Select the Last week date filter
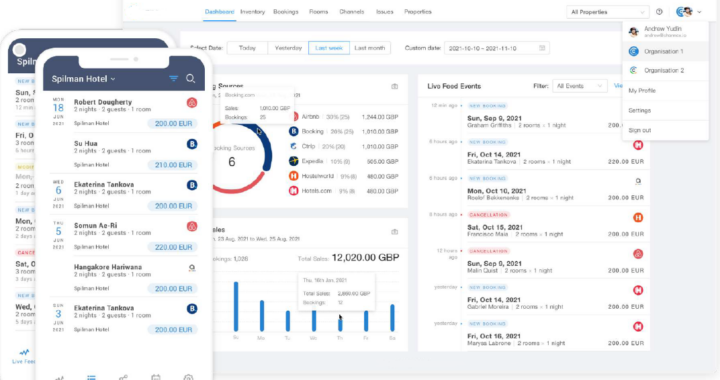720x380 pixels. click(329, 48)
